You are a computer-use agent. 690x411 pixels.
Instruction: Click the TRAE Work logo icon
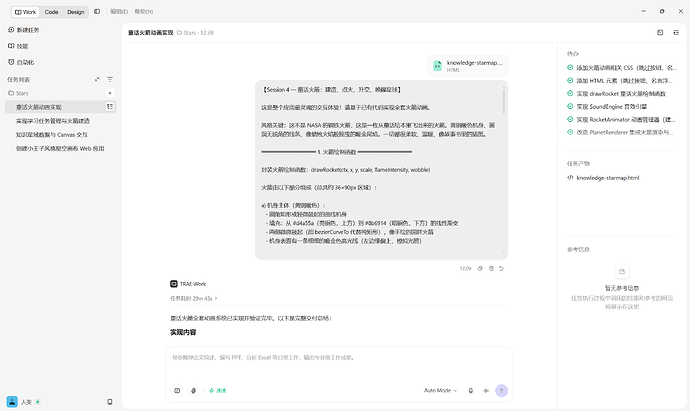pyautogui.click(x=174, y=284)
